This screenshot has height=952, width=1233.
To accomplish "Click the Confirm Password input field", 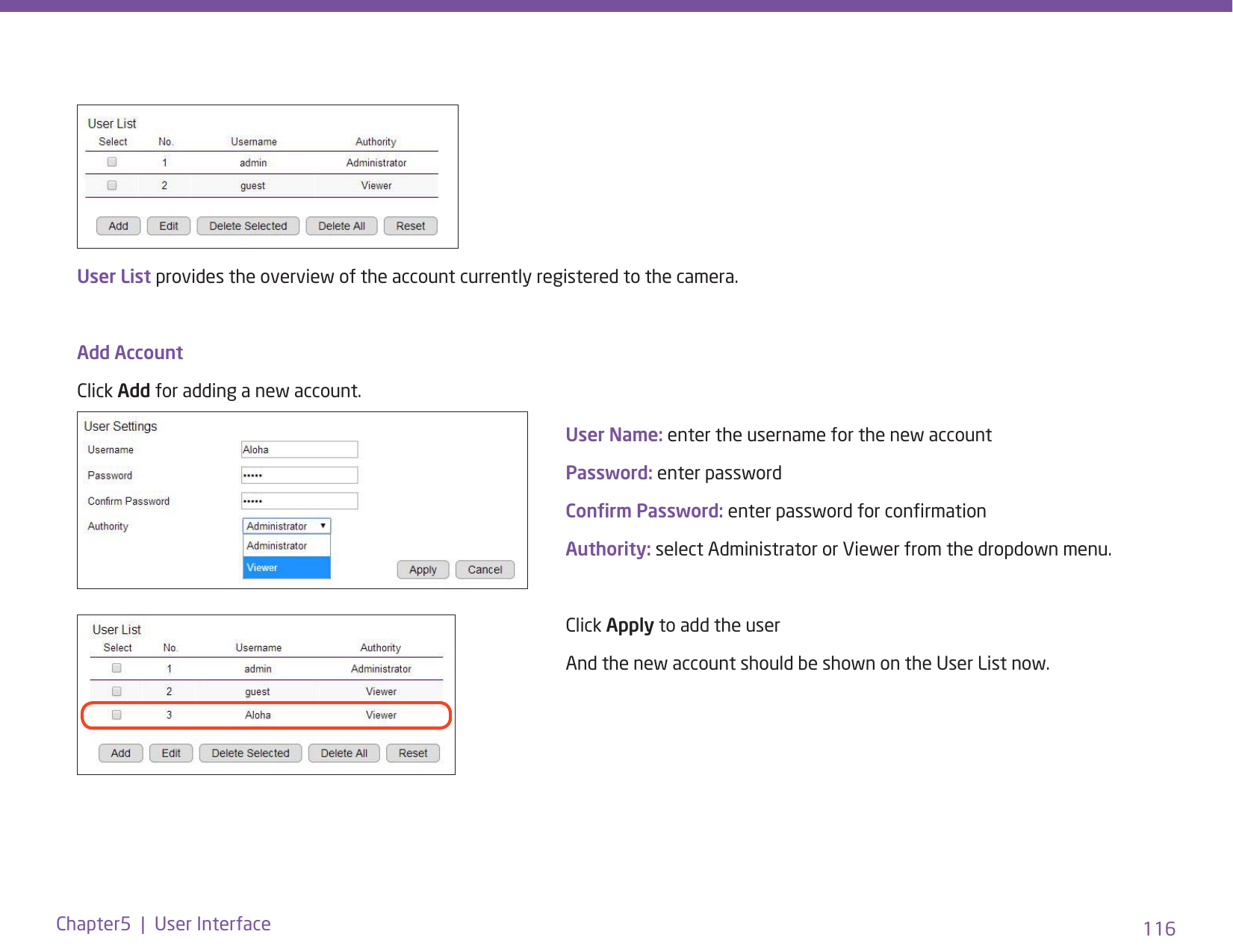I will click(x=299, y=501).
